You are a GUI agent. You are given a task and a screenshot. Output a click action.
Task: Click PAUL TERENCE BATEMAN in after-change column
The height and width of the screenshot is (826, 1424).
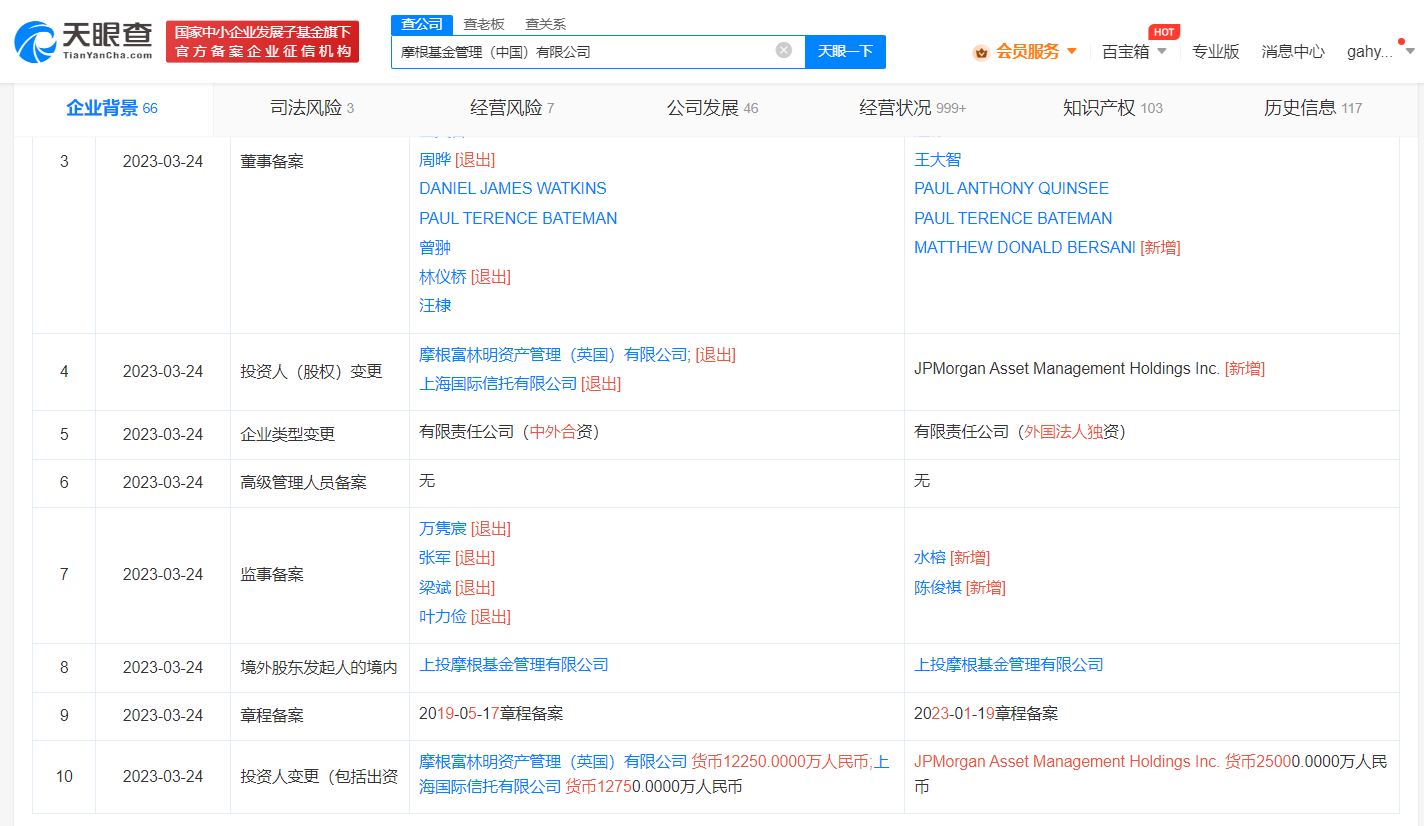tap(1013, 218)
